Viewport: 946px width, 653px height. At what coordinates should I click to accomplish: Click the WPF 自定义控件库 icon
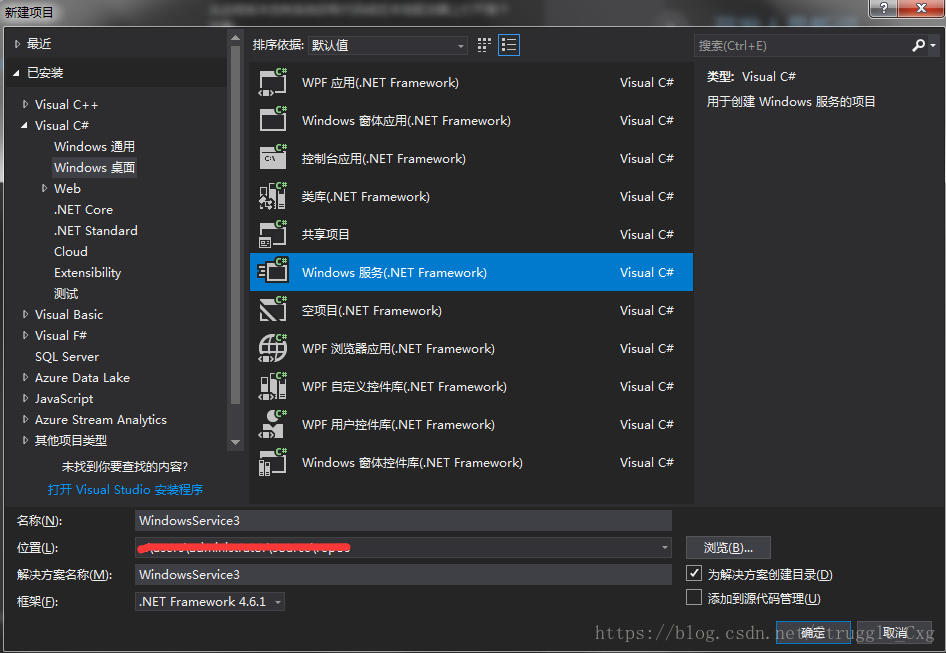point(273,386)
